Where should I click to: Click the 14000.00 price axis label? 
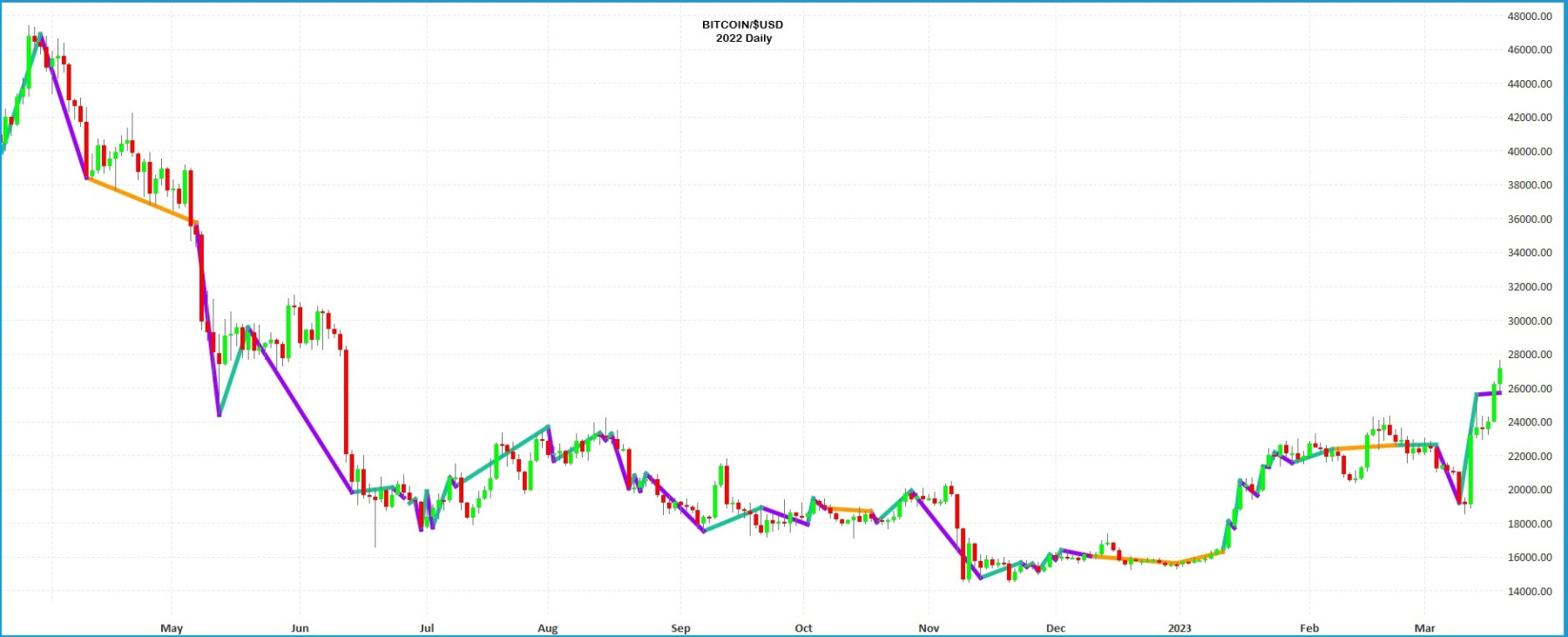tap(1529, 592)
